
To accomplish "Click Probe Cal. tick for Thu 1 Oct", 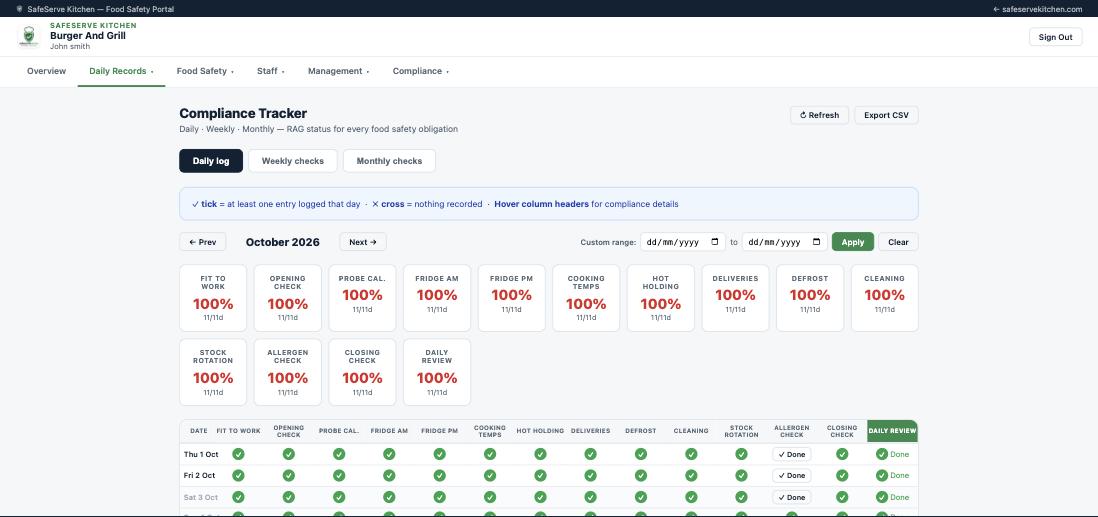I will 339,454.
